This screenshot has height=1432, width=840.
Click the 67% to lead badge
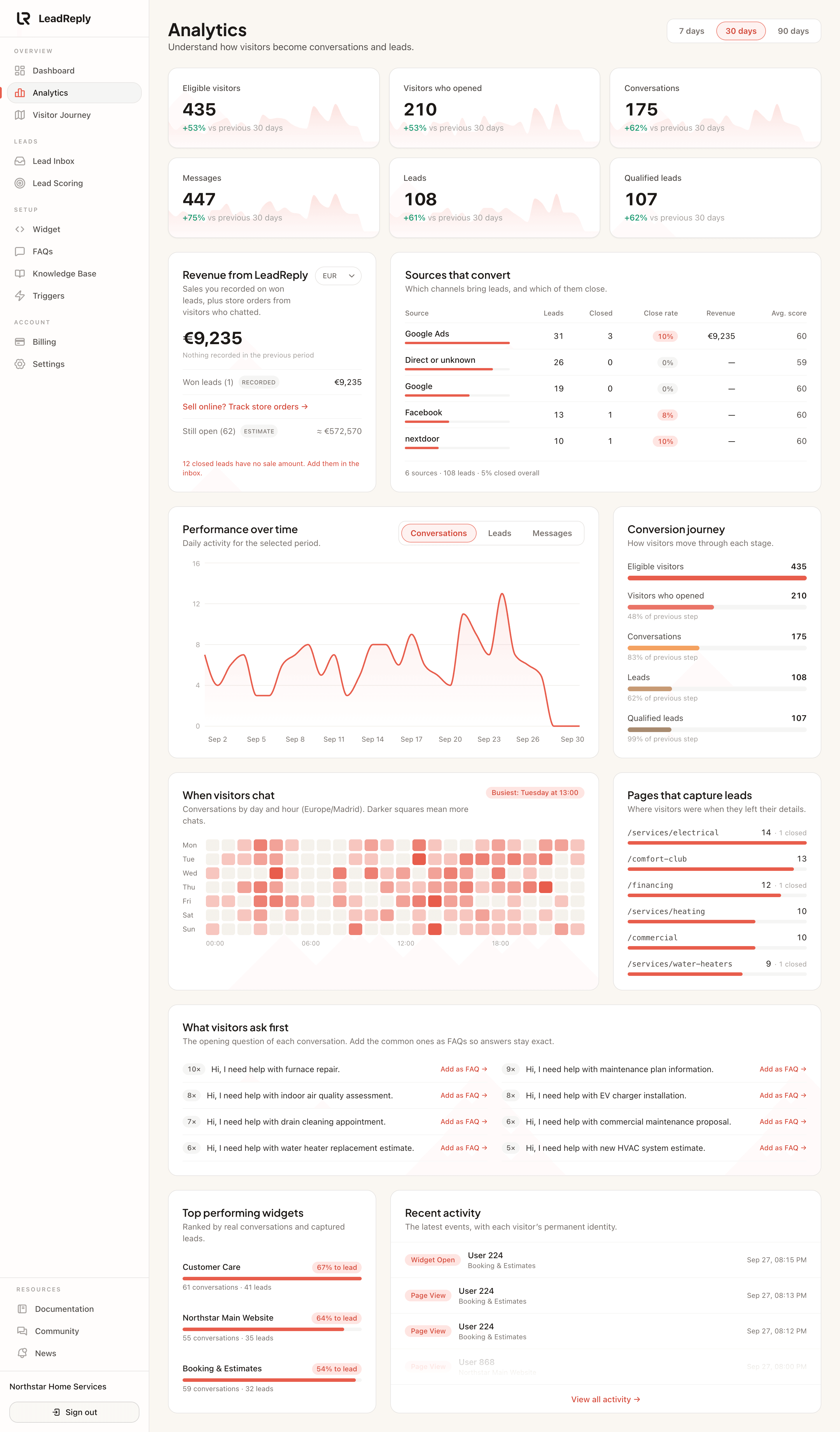coord(337,1267)
